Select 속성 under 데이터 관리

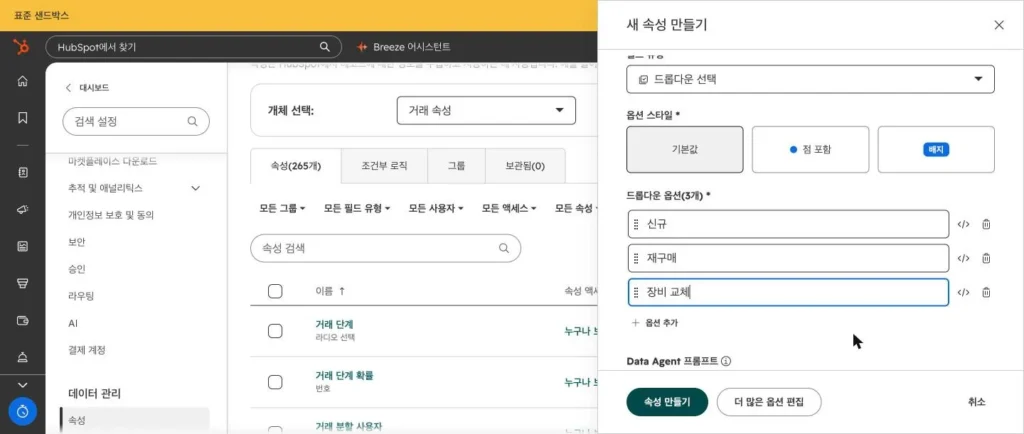click(x=135, y=420)
